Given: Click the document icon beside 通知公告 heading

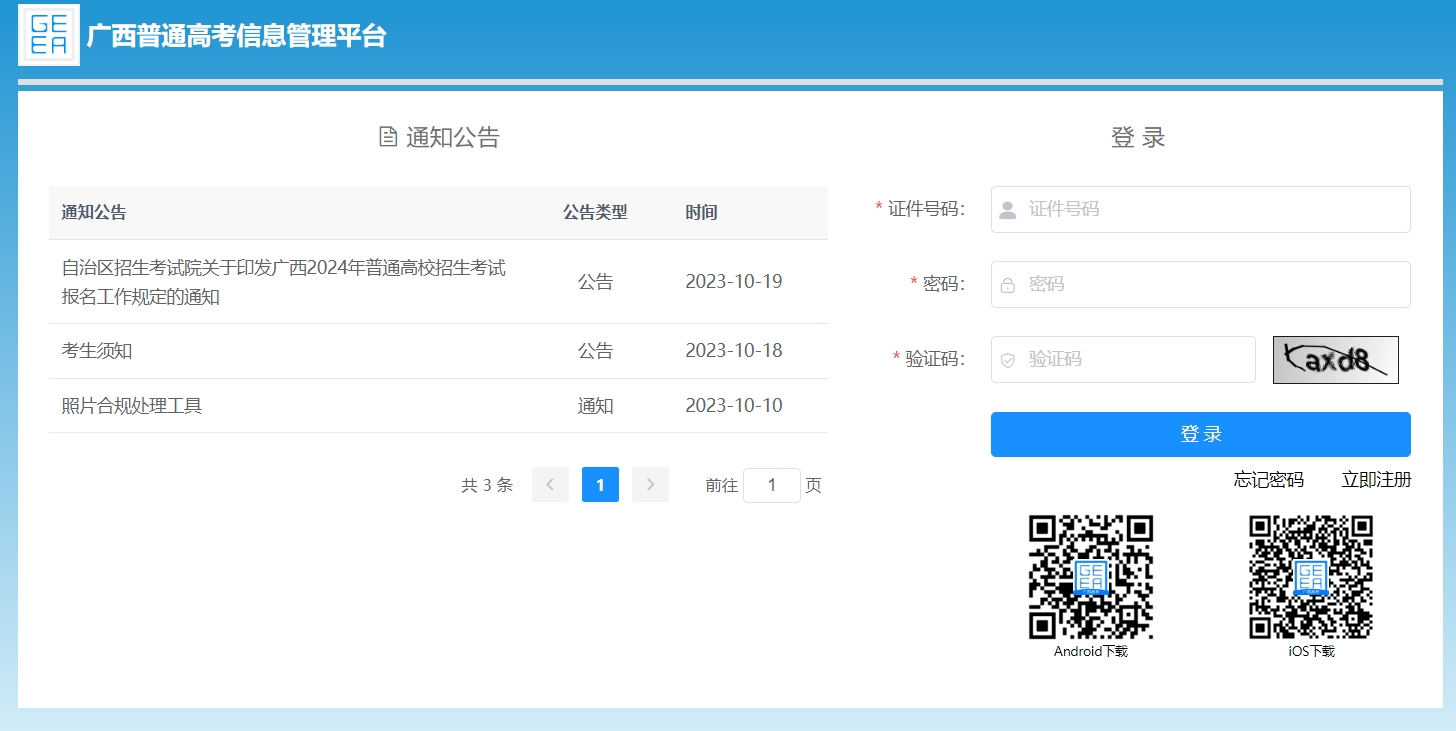Looking at the screenshot, I should 388,137.
